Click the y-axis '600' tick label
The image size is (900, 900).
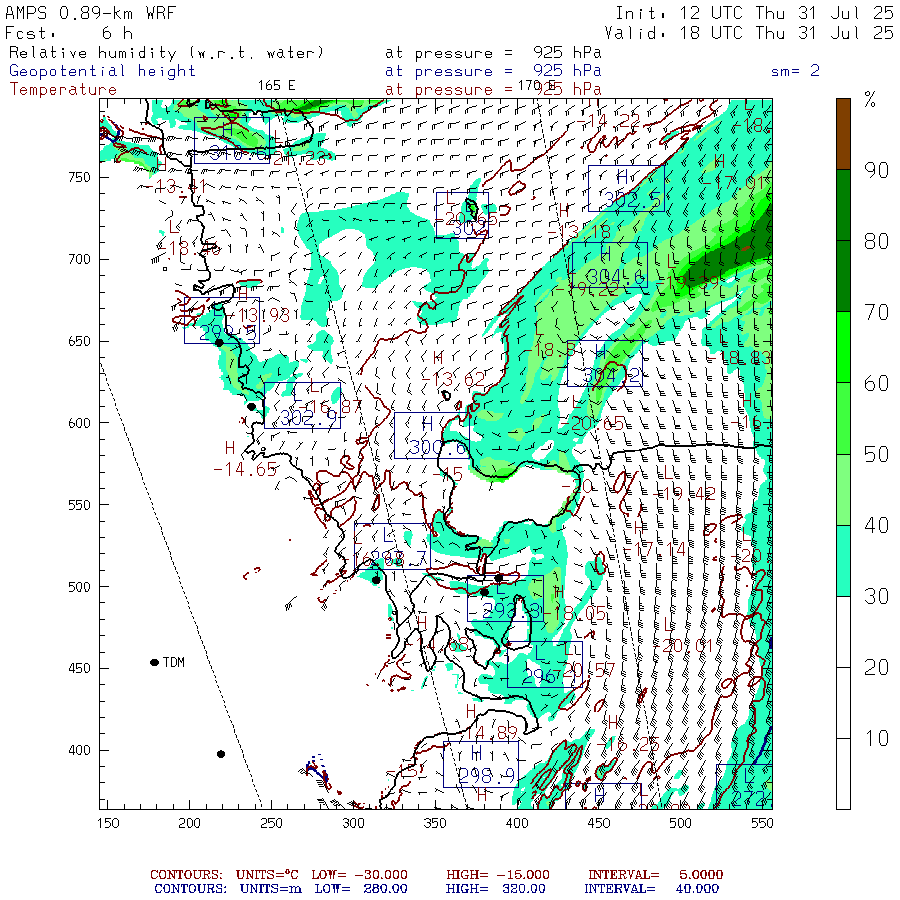(x=79, y=423)
